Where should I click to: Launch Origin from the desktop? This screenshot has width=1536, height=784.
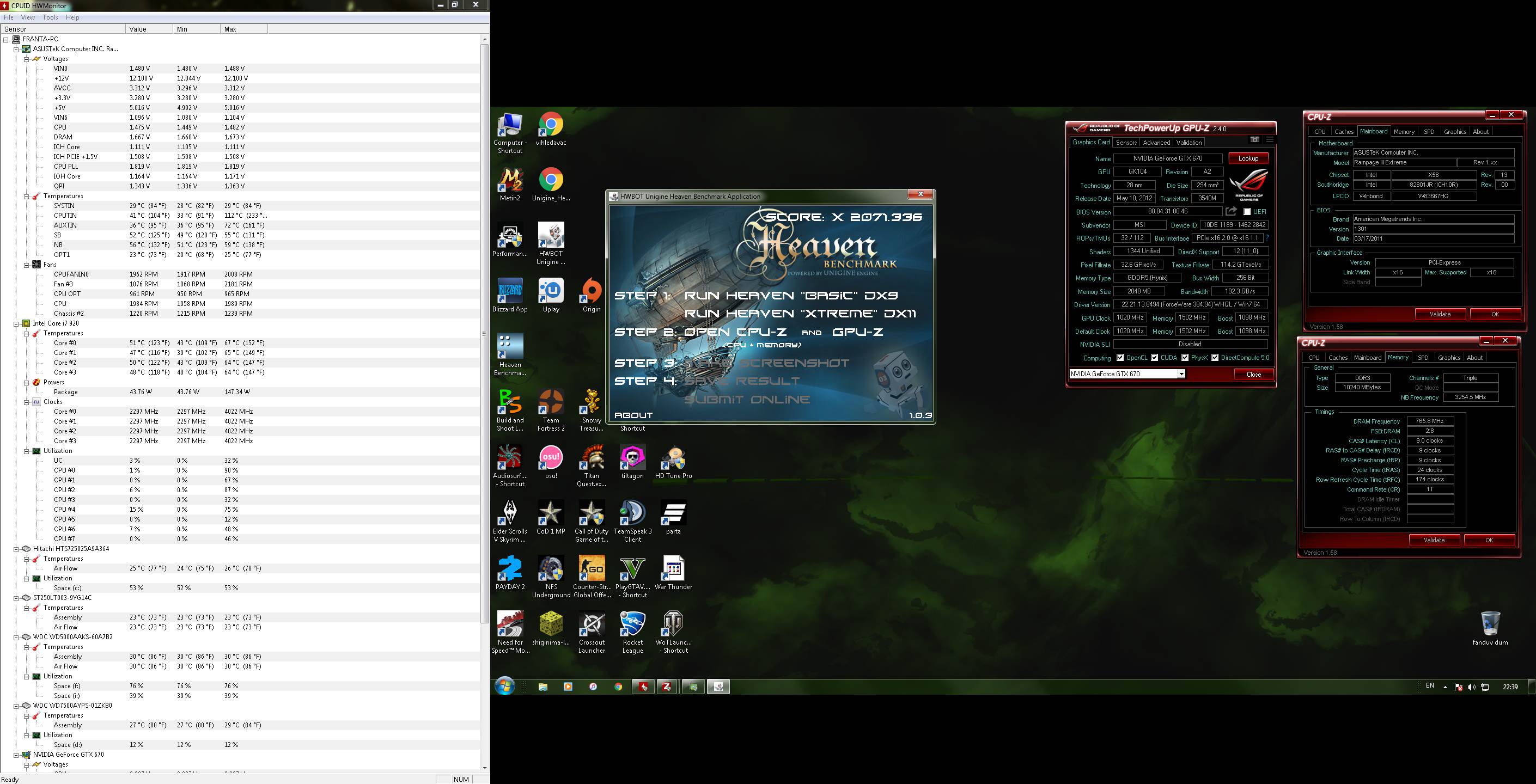(592, 295)
